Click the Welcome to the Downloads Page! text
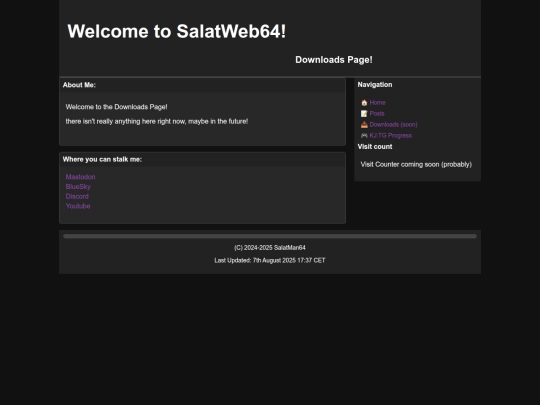 pyautogui.click(x=116, y=107)
